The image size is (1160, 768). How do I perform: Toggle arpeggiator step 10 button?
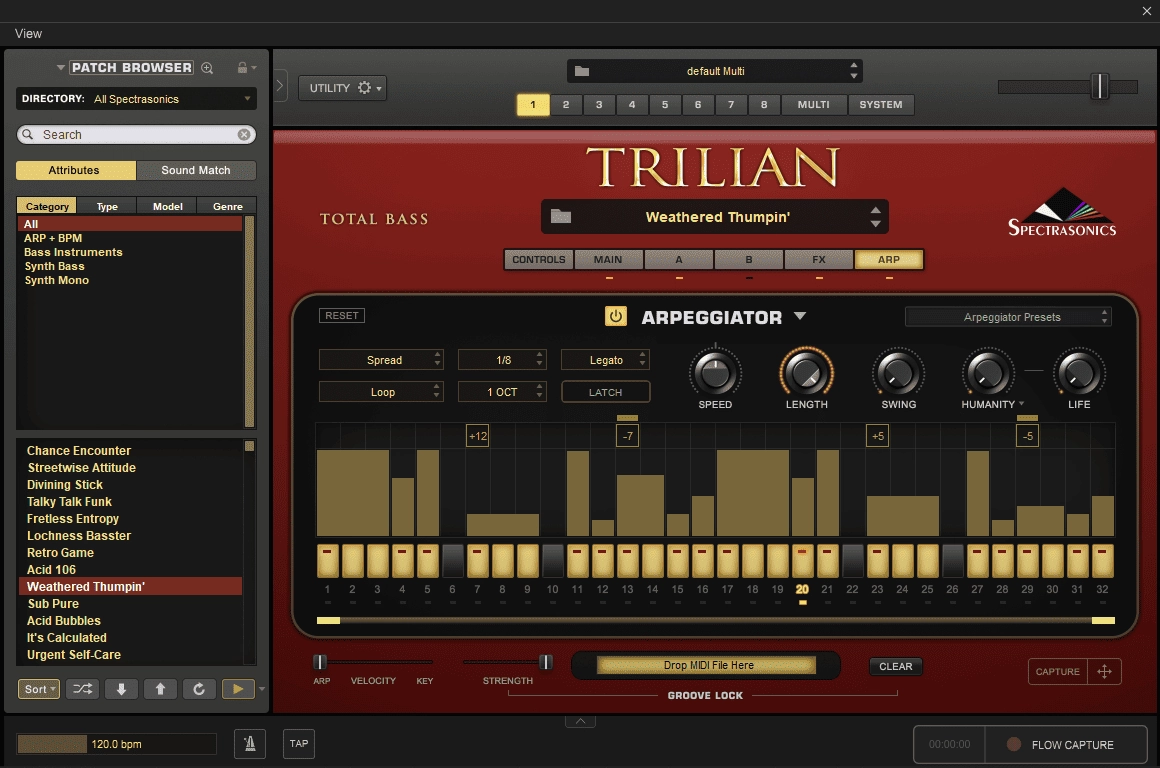[x=553, y=561]
